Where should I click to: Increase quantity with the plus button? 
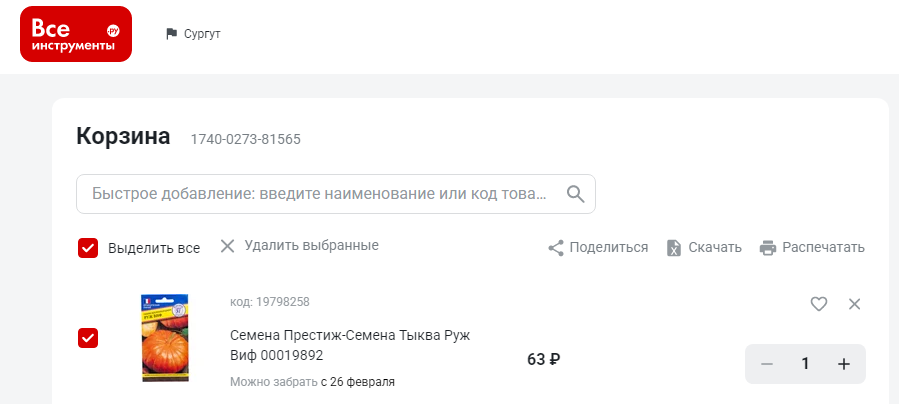(843, 364)
